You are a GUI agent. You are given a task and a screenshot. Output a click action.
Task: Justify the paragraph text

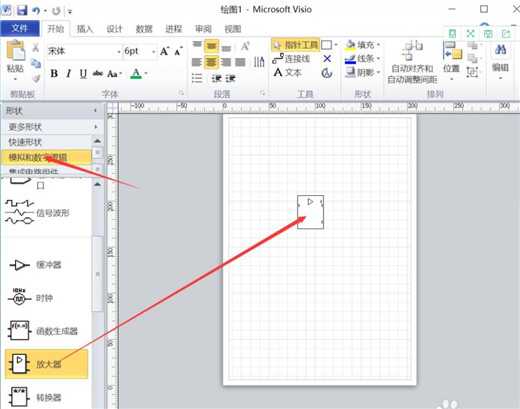coord(240,62)
